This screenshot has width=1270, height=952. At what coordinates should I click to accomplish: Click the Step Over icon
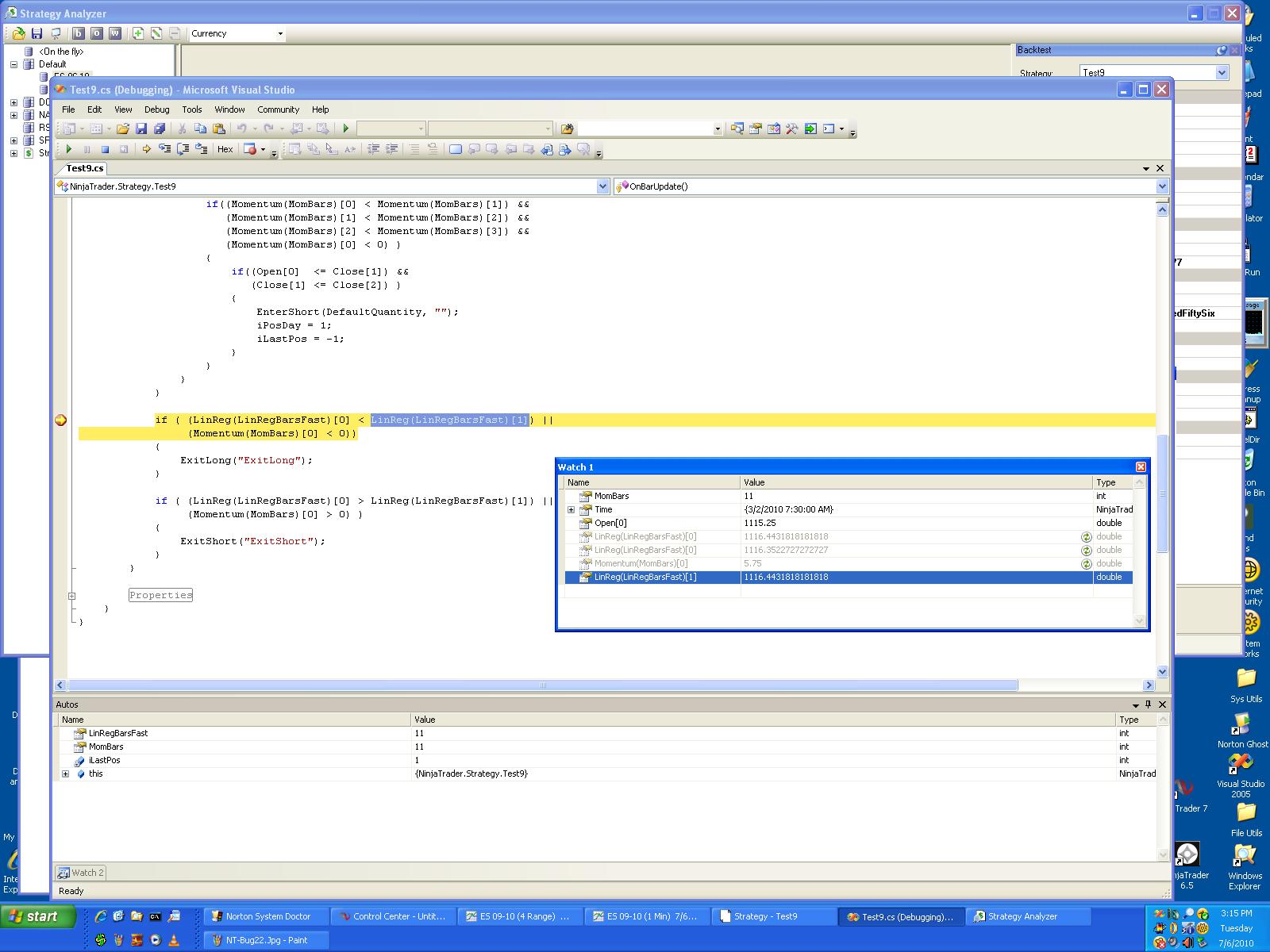click(183, 149)
